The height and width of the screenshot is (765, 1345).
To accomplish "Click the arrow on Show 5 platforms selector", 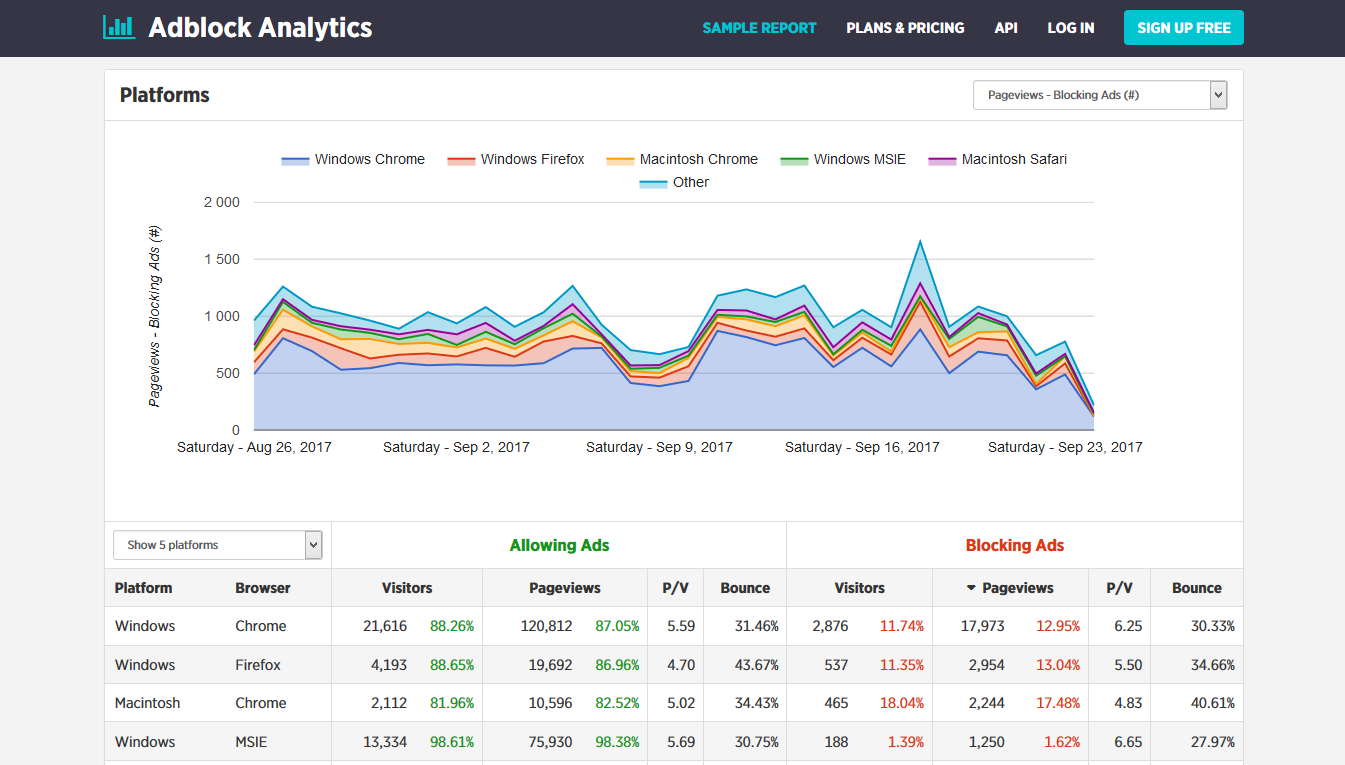I will [313, 545].
